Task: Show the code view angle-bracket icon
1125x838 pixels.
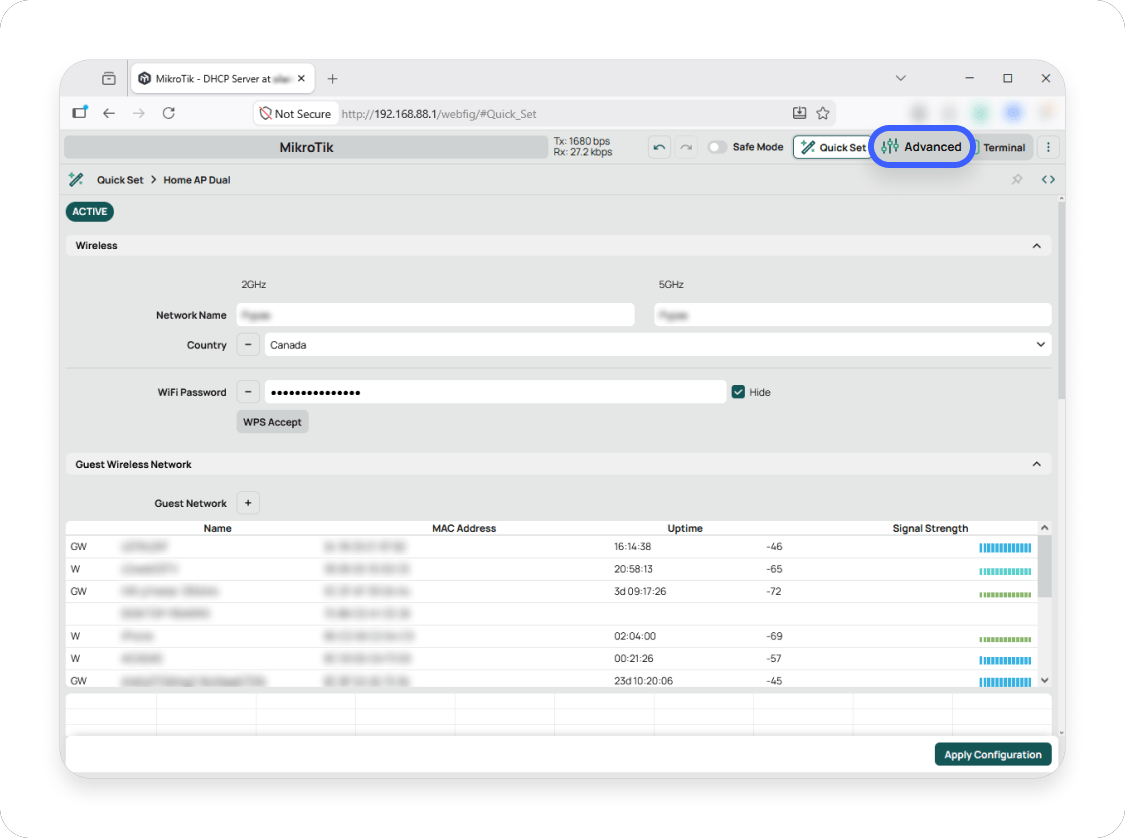Action: pos(1048,179)
